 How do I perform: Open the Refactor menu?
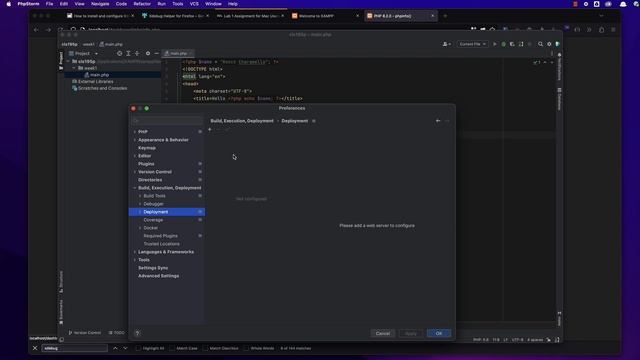[142, 4]
